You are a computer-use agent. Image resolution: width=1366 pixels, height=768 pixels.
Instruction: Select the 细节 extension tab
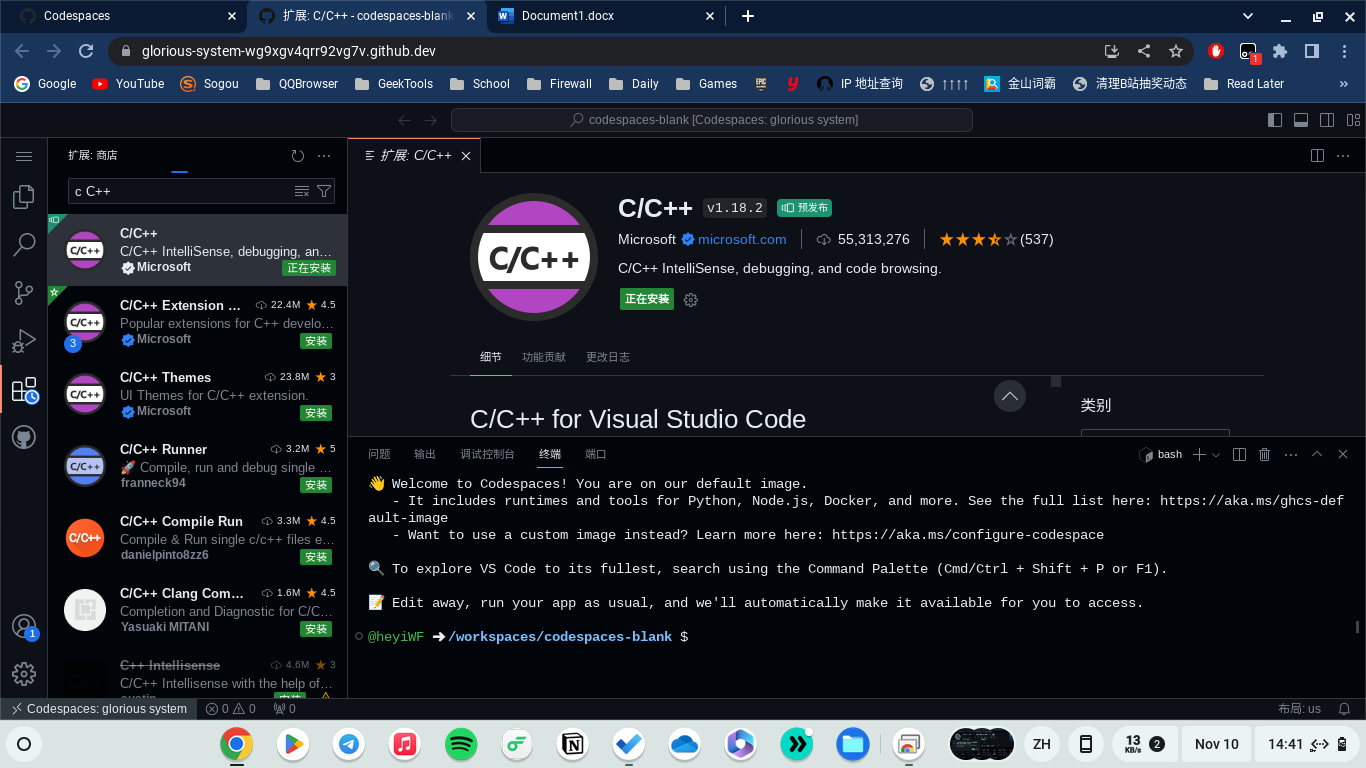click(491, 357)
